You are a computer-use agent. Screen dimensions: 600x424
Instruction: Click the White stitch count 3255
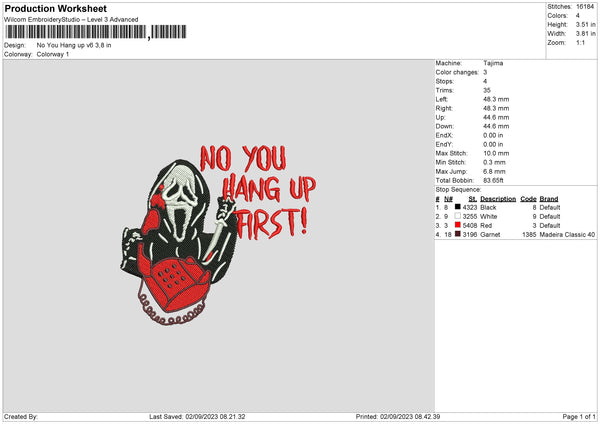point(470,217)
